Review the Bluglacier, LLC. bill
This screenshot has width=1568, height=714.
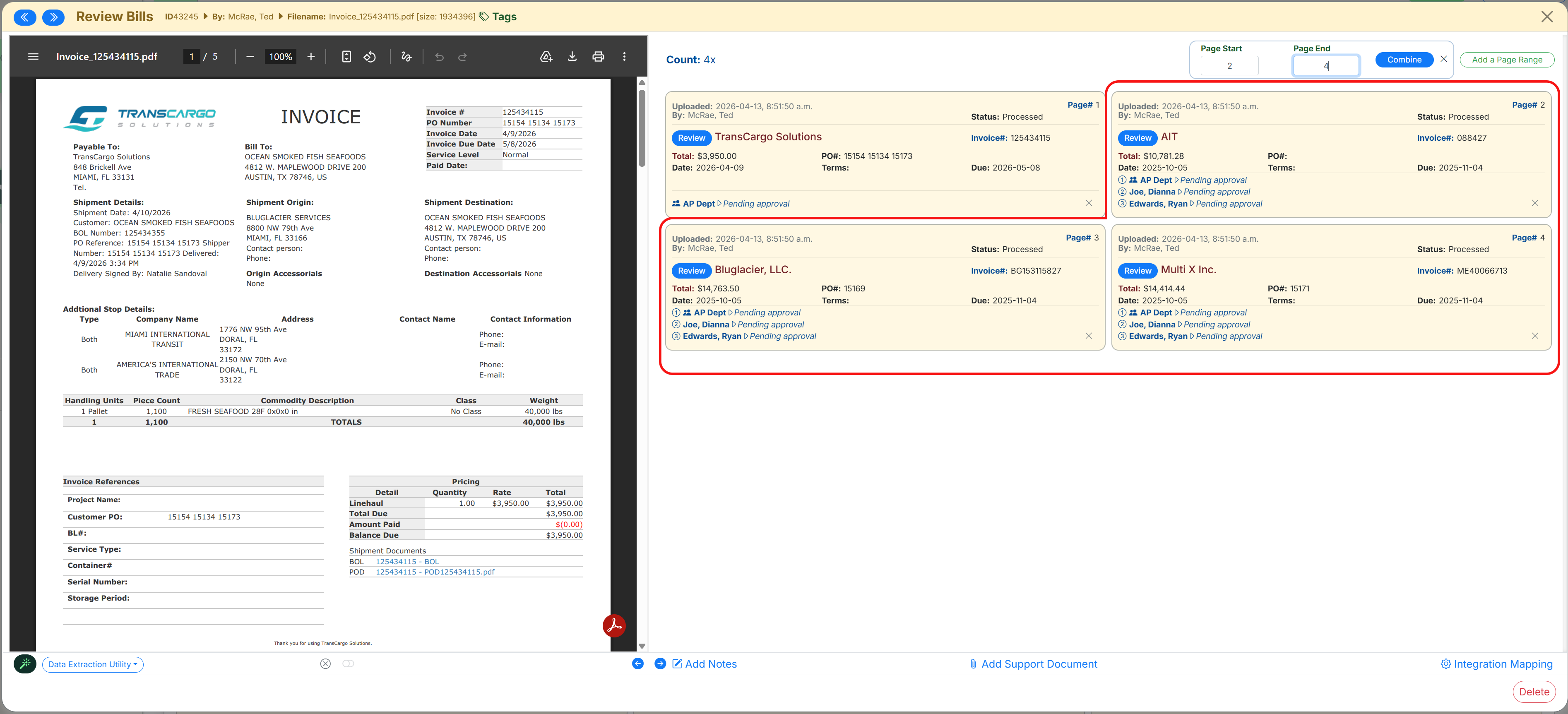[691, 271]
